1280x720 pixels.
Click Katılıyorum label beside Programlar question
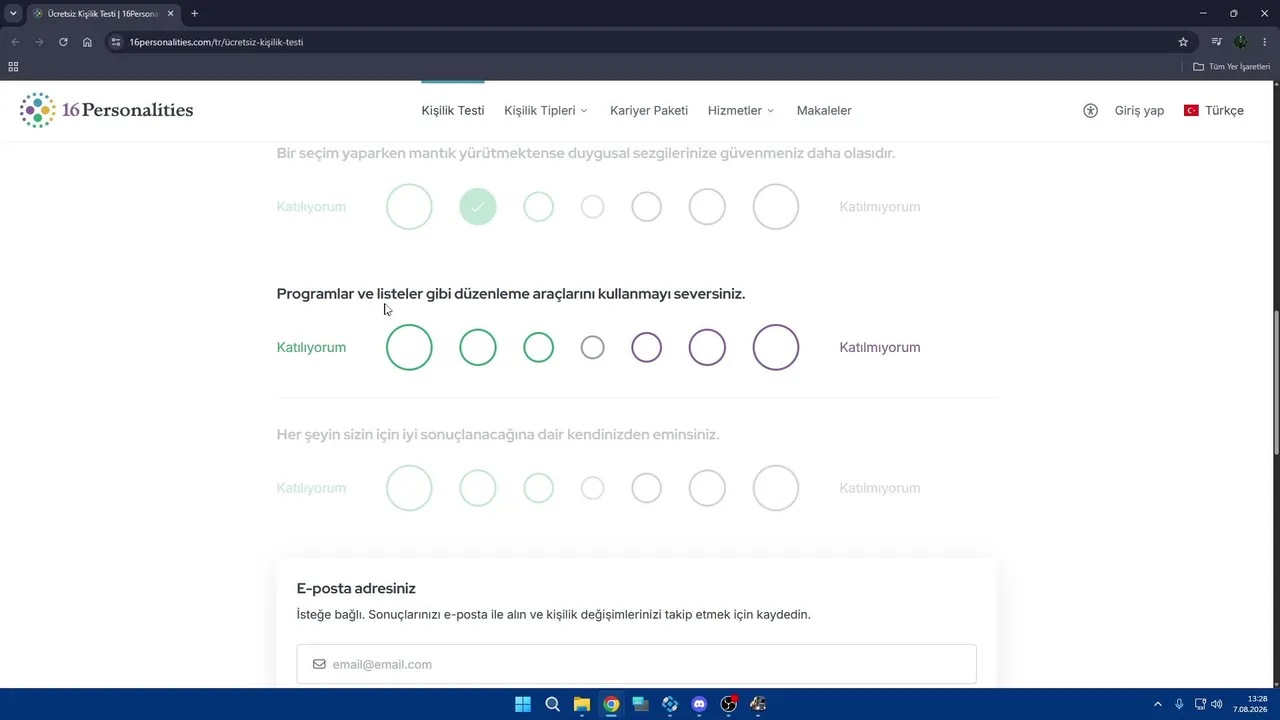click(311, 348)
